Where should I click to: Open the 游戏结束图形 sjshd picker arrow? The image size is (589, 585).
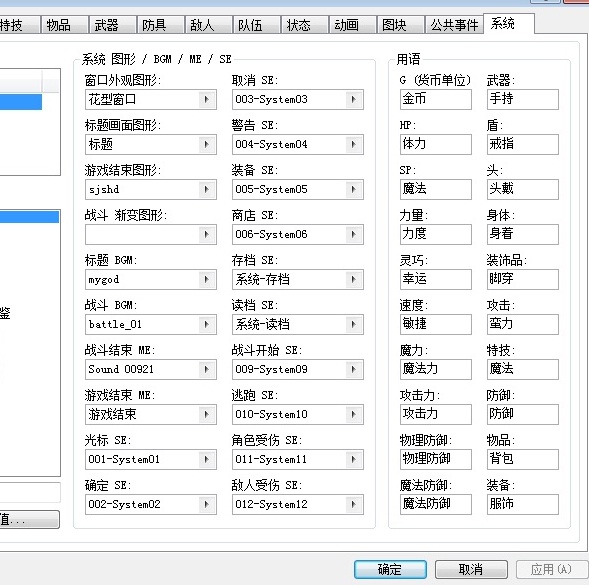coord(206,189)
